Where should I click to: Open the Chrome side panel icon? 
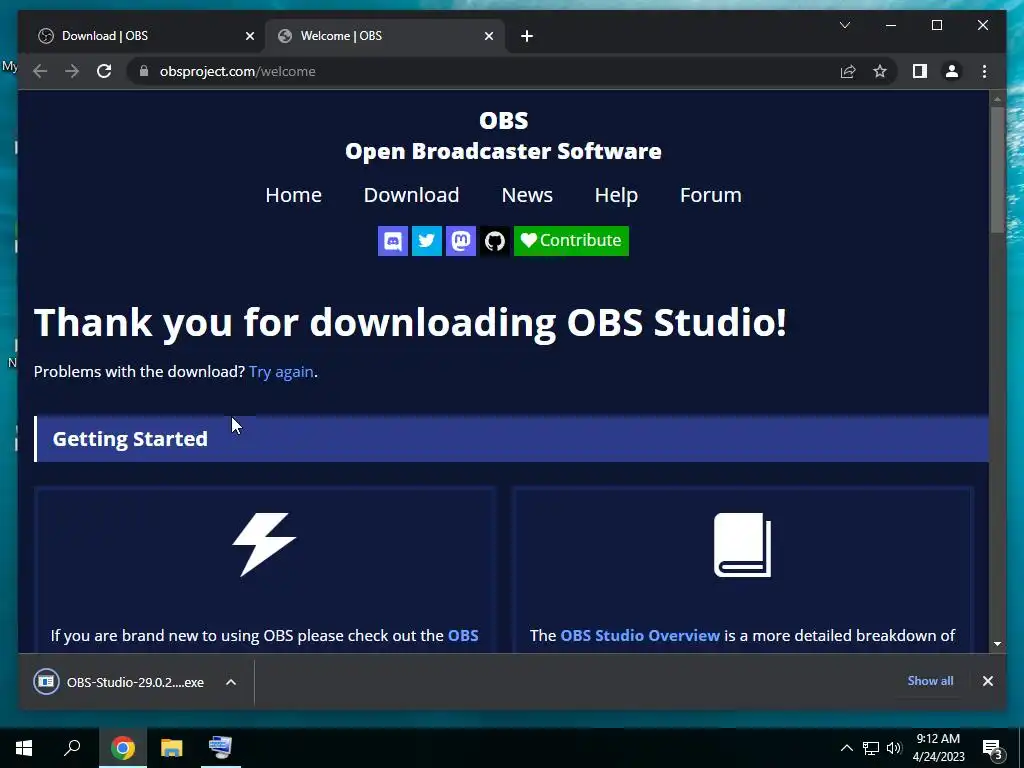[x=920, y=71]
